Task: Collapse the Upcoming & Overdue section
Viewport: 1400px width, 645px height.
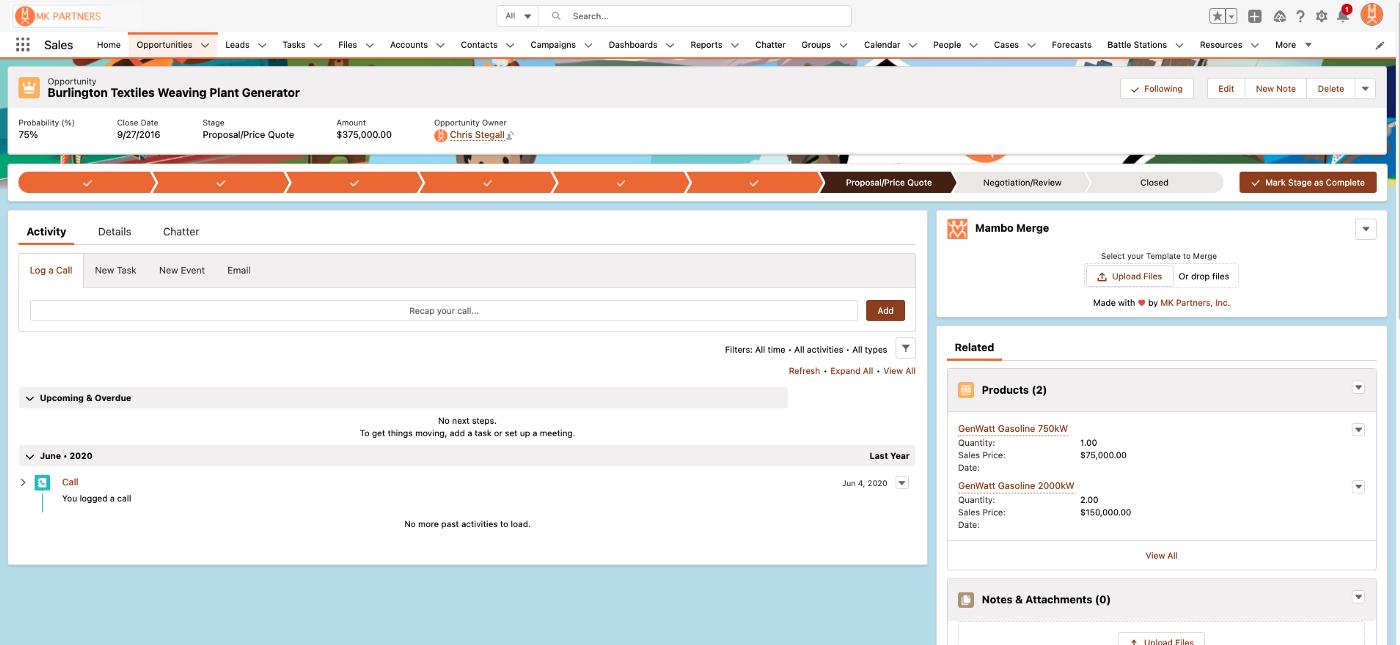Action: pos(30,398)
